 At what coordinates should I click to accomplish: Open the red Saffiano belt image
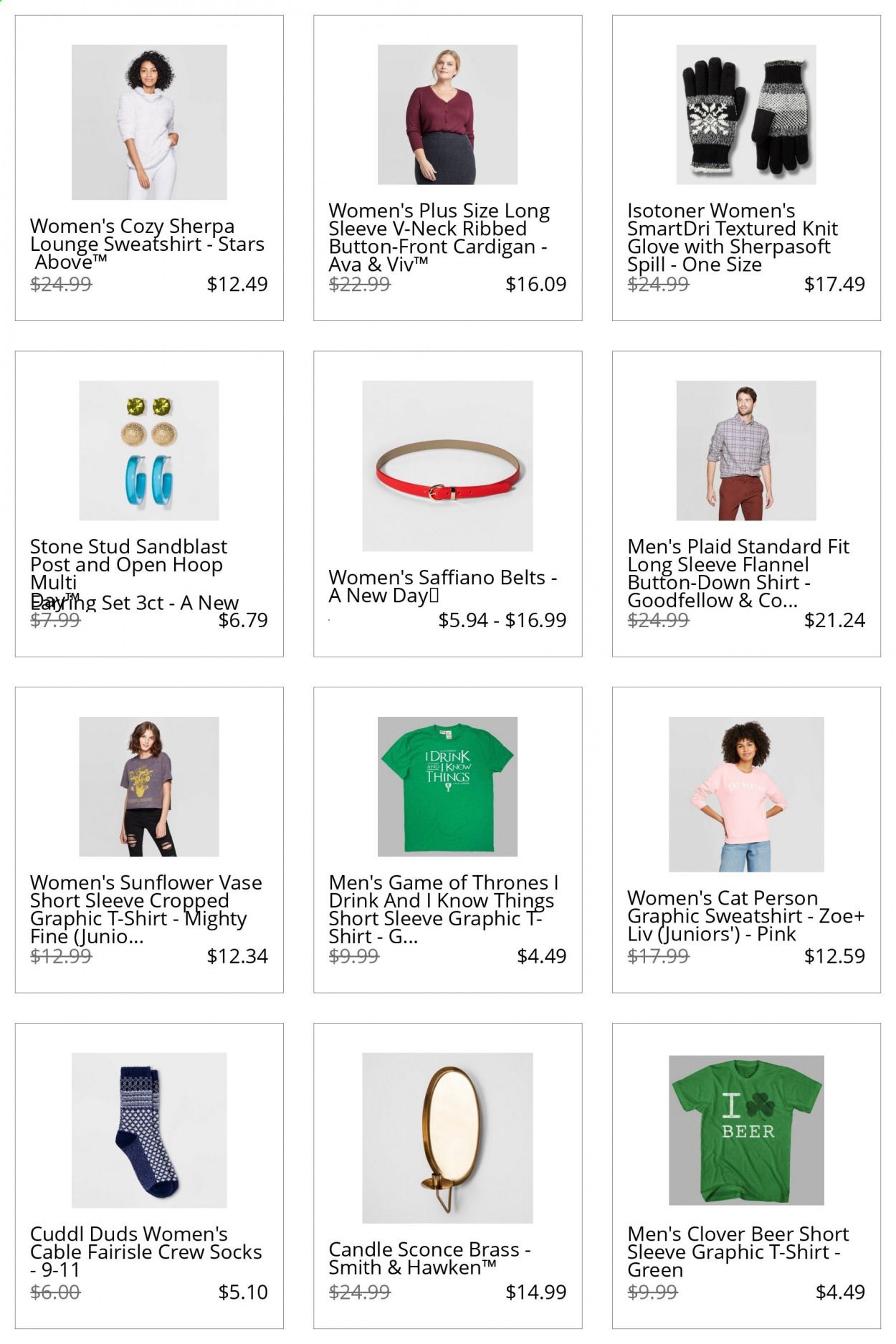click(447, 466)
